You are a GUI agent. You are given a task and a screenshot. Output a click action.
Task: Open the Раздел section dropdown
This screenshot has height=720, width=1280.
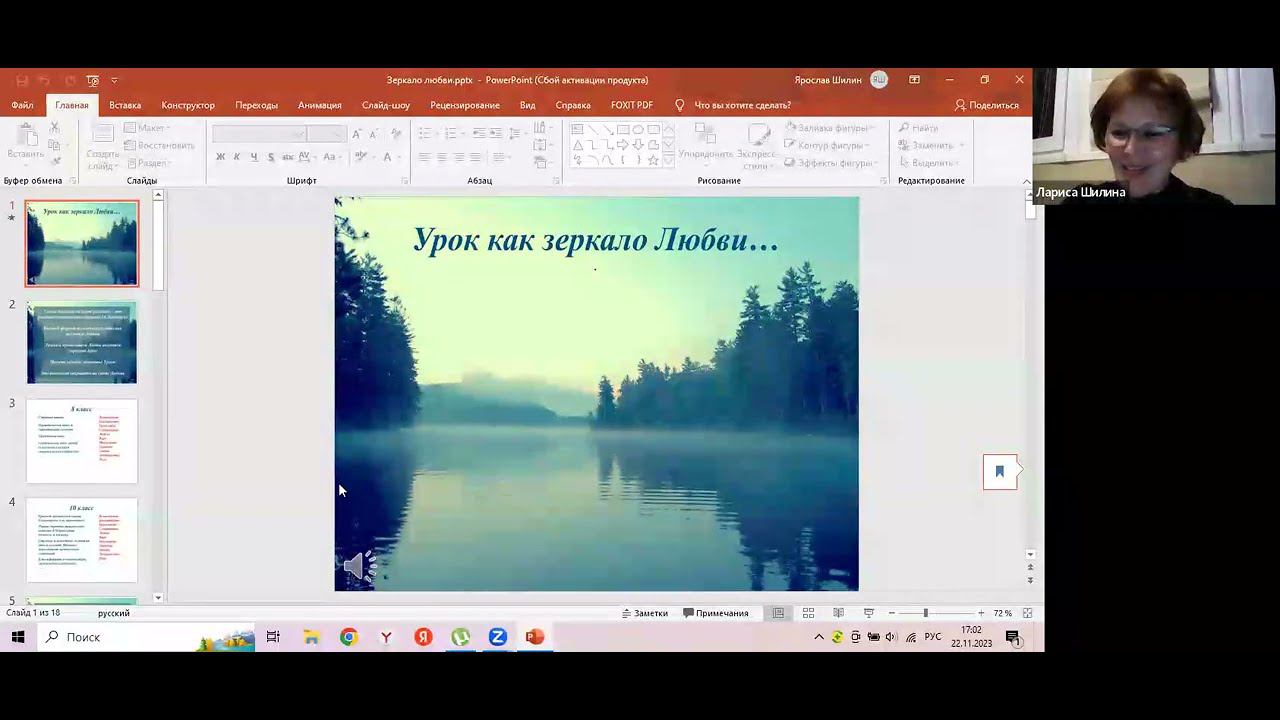pos(150,163)
